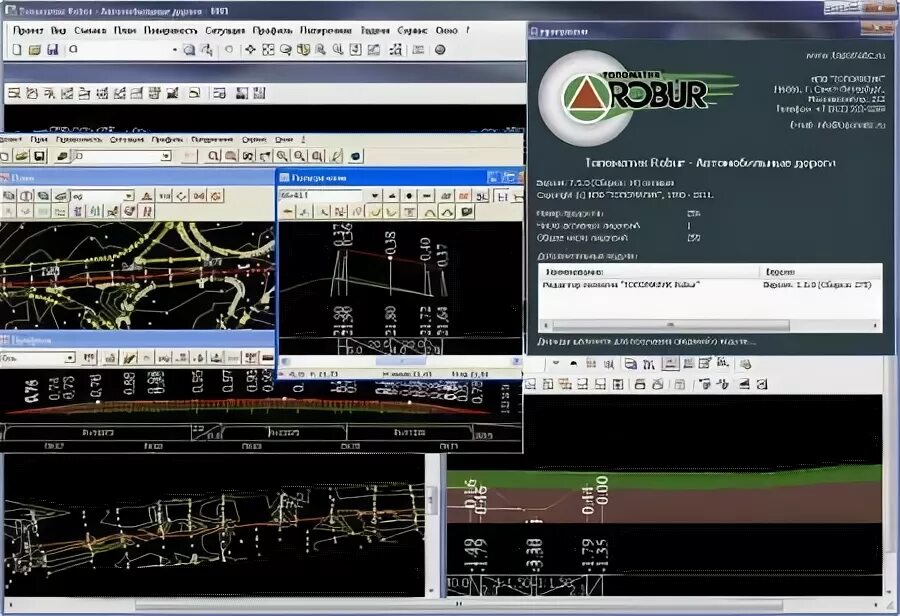The image size is (900, 616).
Task: Open the Окно menu in the overlapping window
Action: coord(284,140)
